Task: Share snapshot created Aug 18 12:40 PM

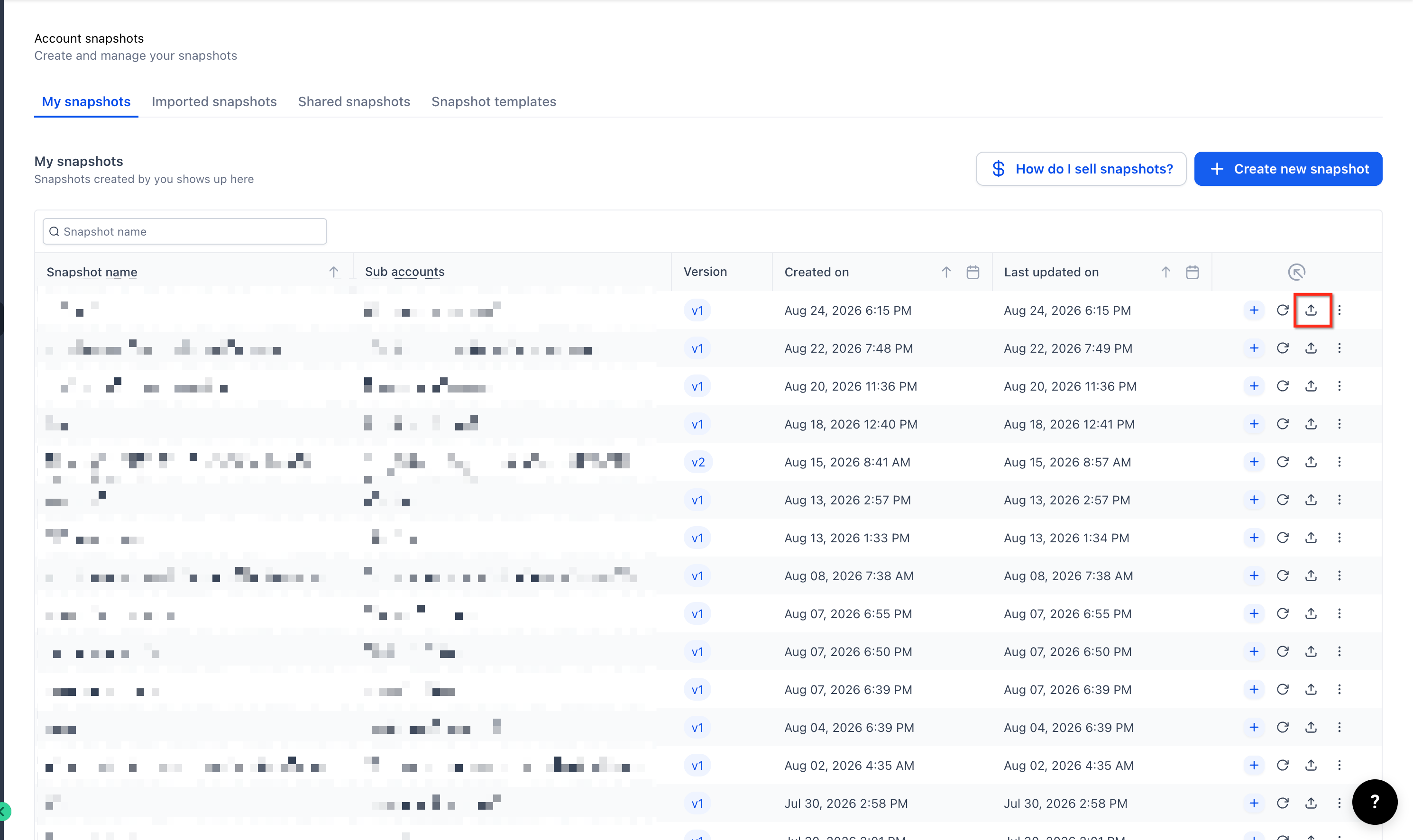Action: point(1311,424)
